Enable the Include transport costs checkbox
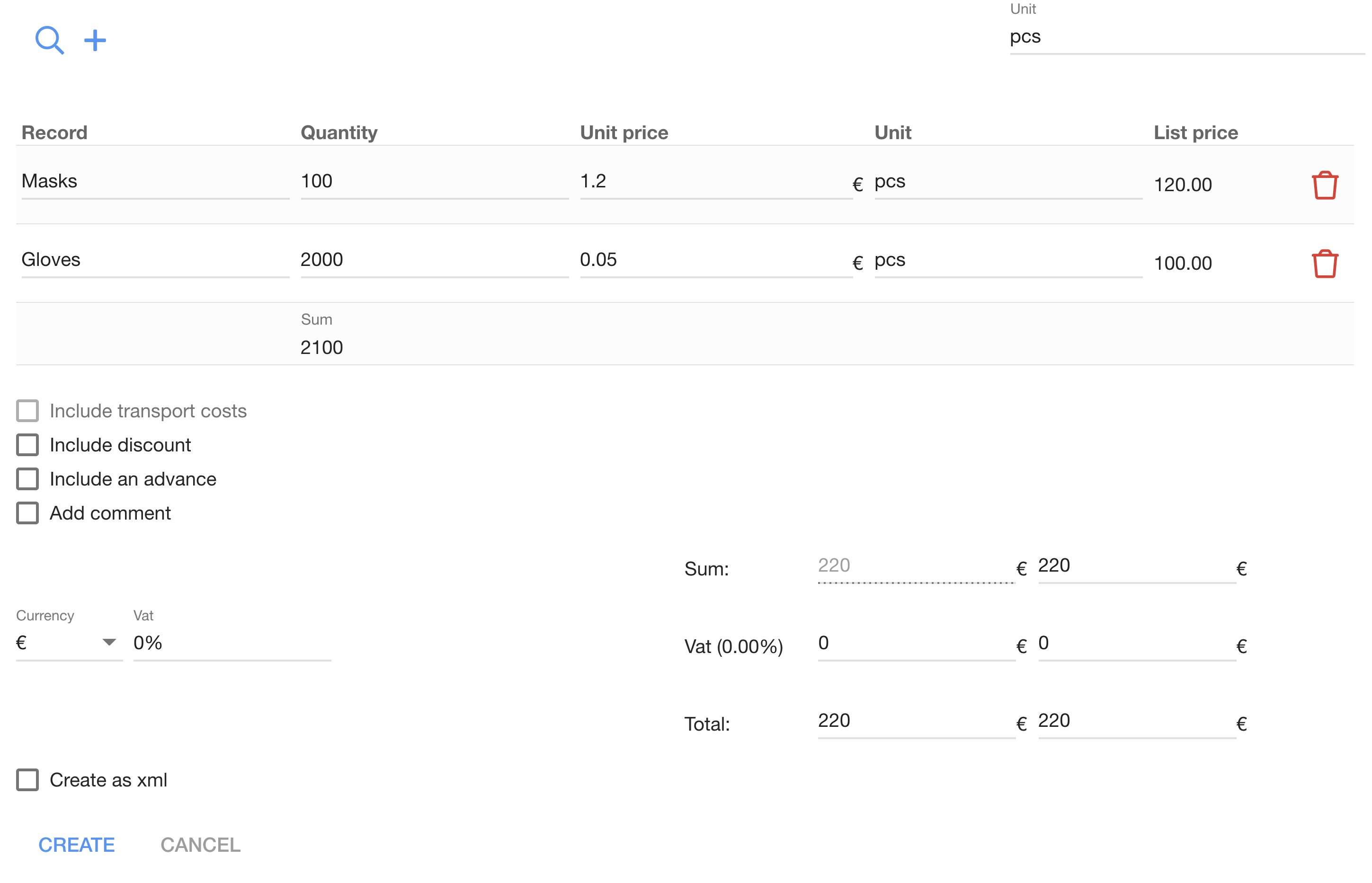The height and width of the screenshot is (883, 1372). click(x=27, y=411)
